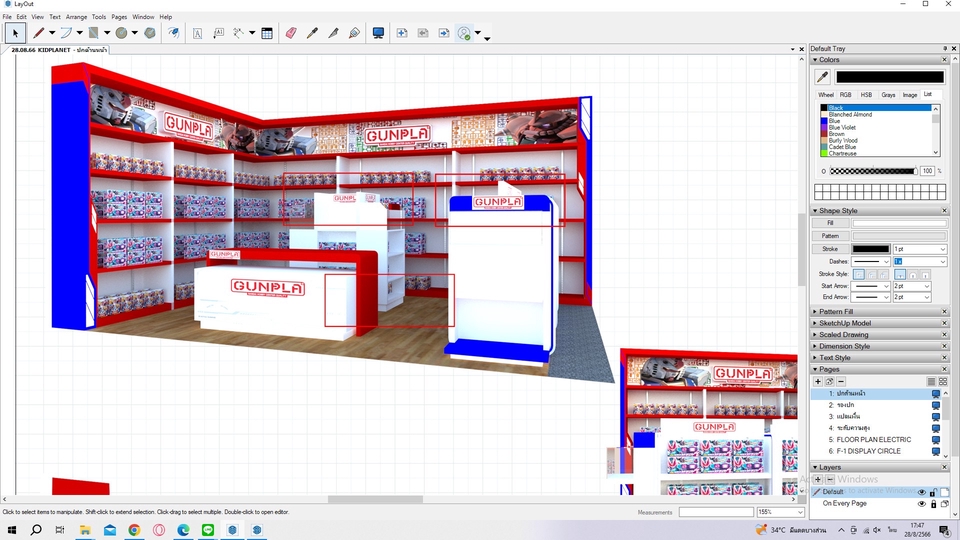Switch Pages panel to thumbnail view
Image resolution: width=960 pixels, height=540 pixels.
tap(943, 381)
